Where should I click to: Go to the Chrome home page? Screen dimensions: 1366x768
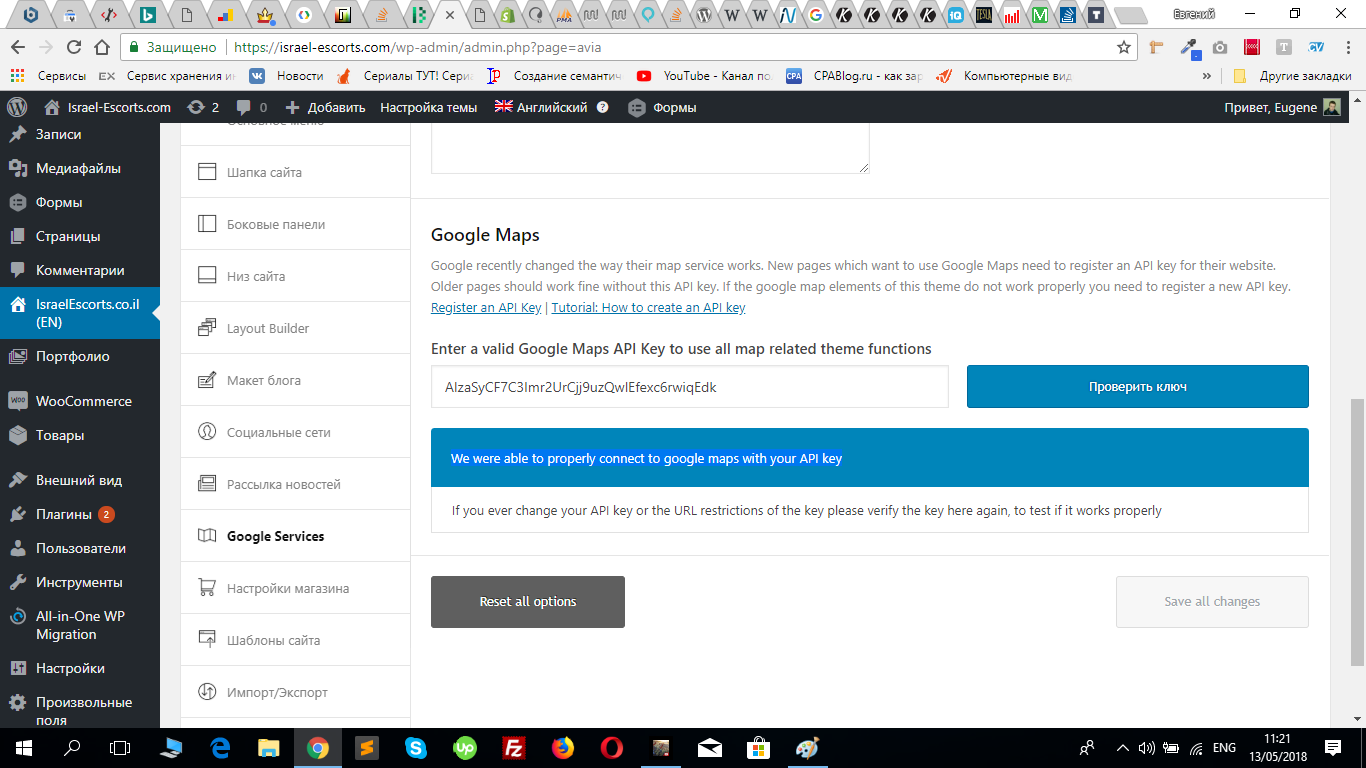pos(101,47)
